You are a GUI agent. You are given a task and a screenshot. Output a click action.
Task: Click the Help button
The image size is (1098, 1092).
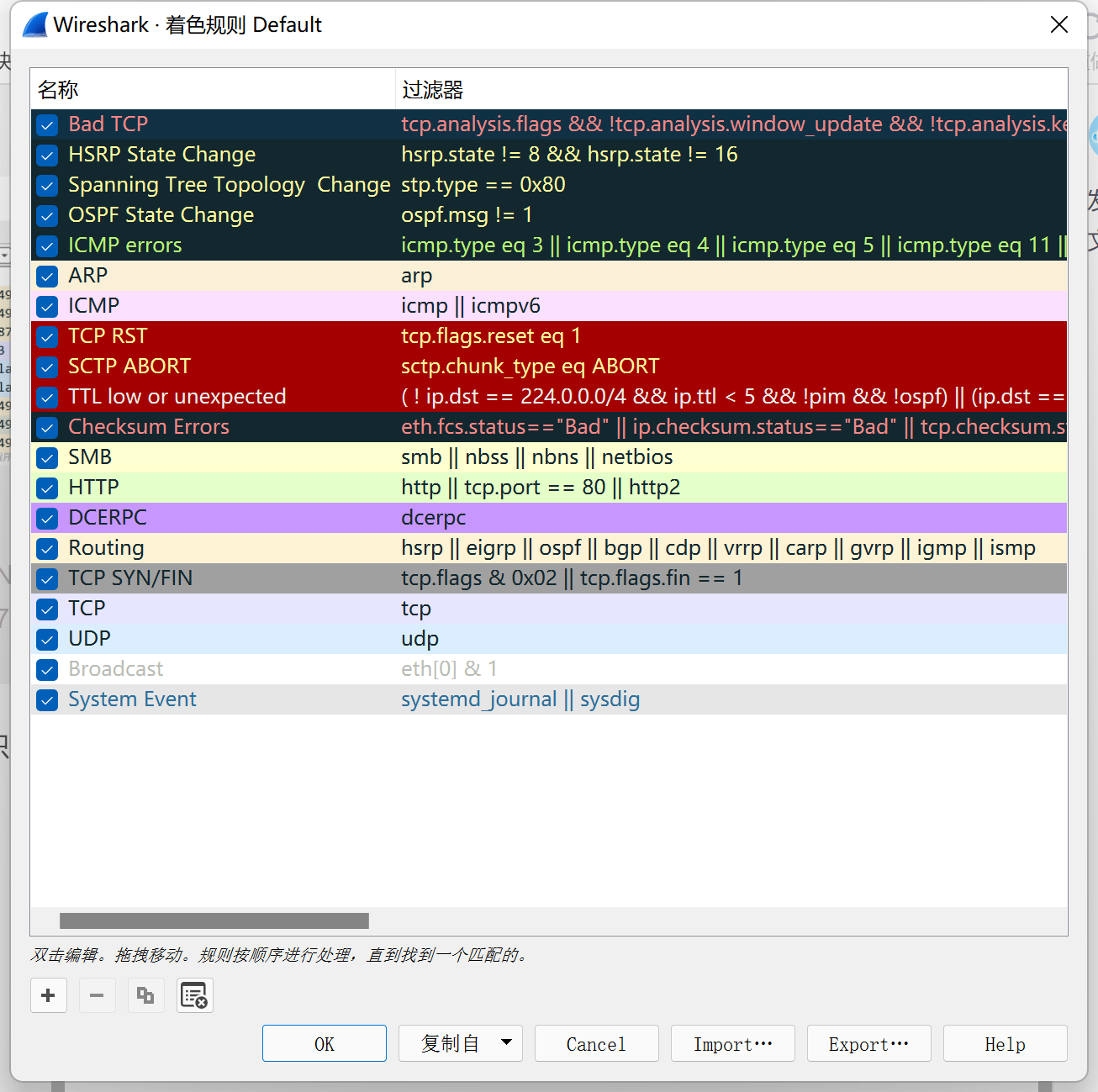[x=1005, y=1043]
